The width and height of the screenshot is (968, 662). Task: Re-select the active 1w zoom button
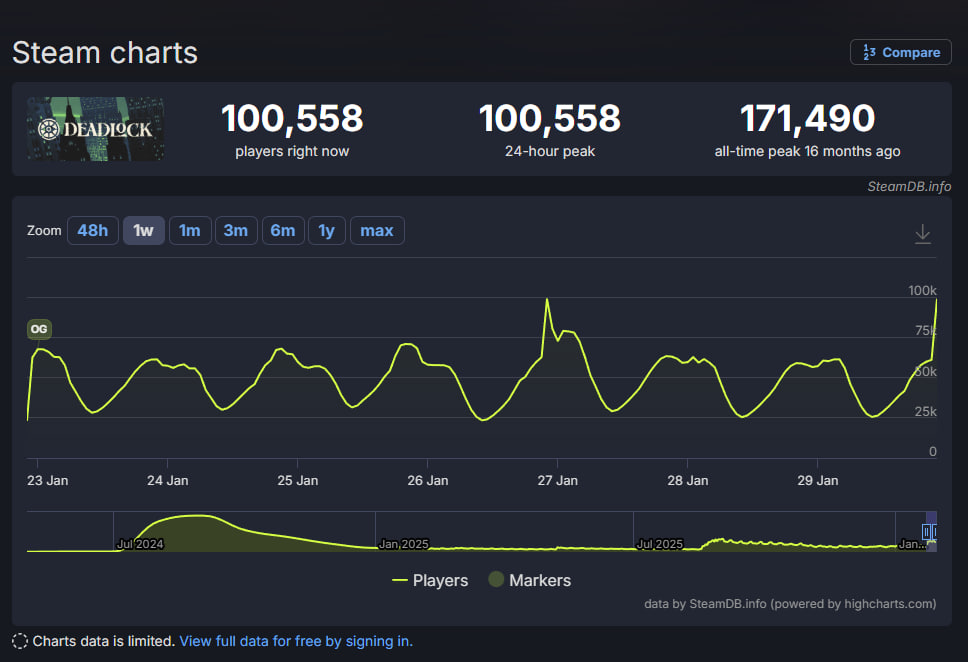point(143,230)
